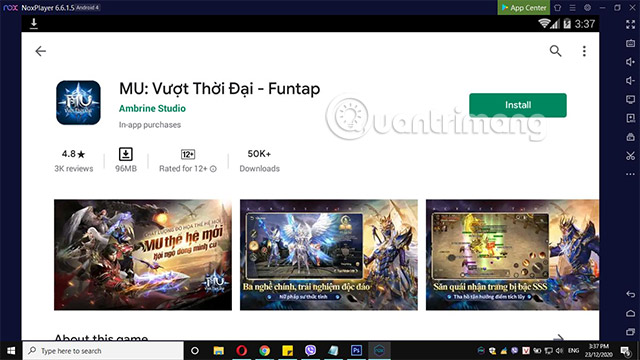640x360 pixels.
Task: Show more NoxPlayer sidebar tools
Action: [630, 174]
